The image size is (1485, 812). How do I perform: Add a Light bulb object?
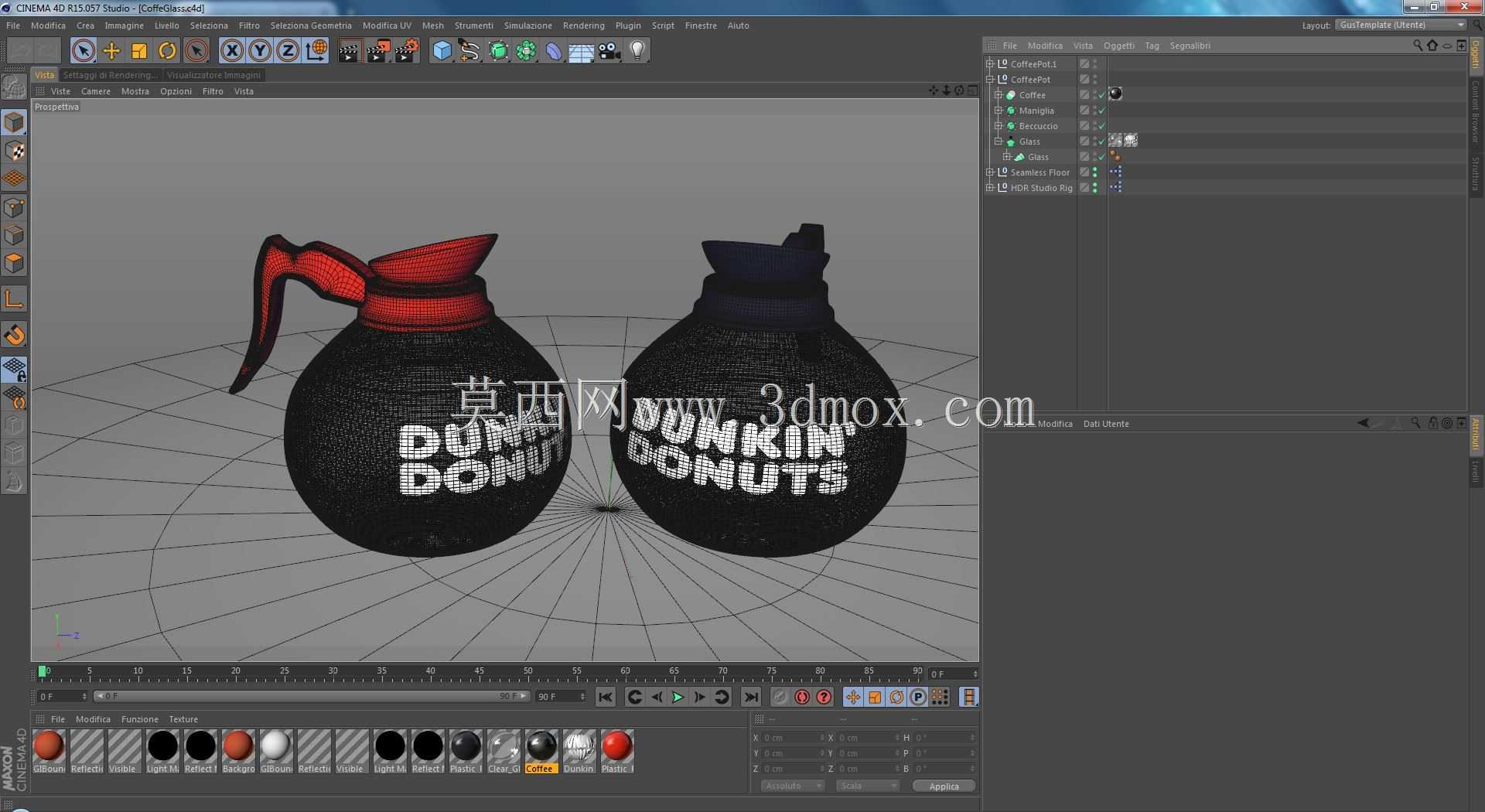click(x=637, y=51)
